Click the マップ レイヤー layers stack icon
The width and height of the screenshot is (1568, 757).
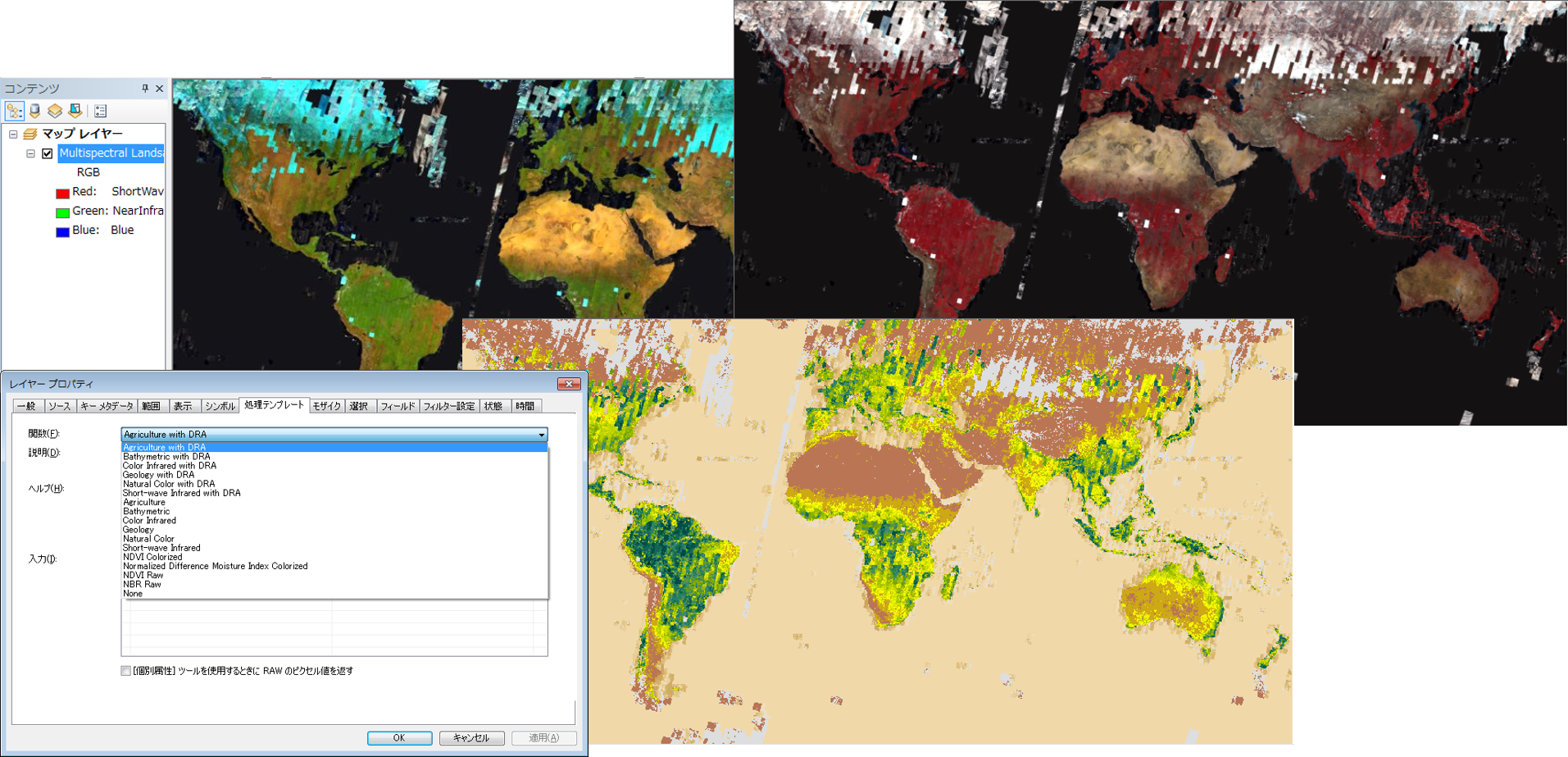30,134
